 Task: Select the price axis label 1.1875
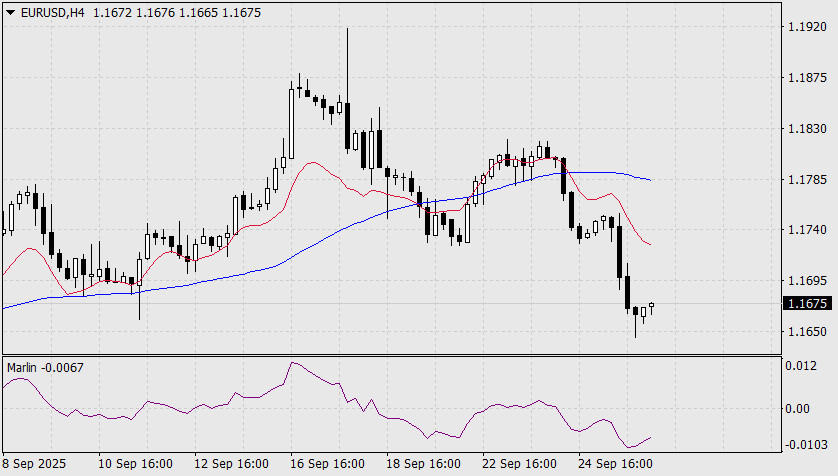pos(807,78)
